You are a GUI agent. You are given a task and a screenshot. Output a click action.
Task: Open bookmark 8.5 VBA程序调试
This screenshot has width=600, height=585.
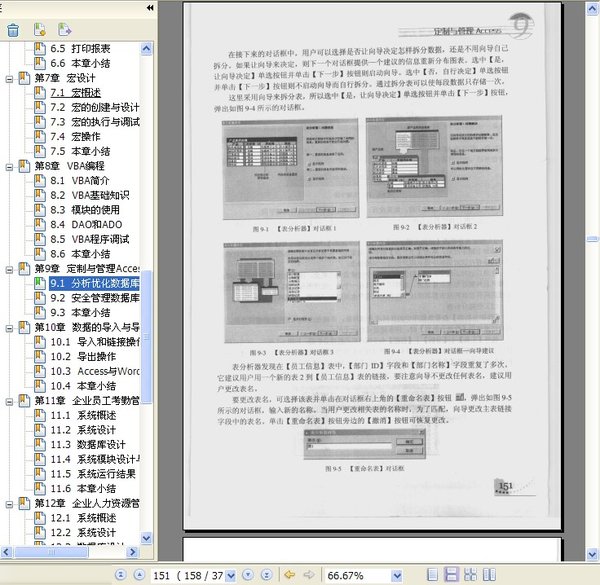pyautogui.click(x=90, y=239)
